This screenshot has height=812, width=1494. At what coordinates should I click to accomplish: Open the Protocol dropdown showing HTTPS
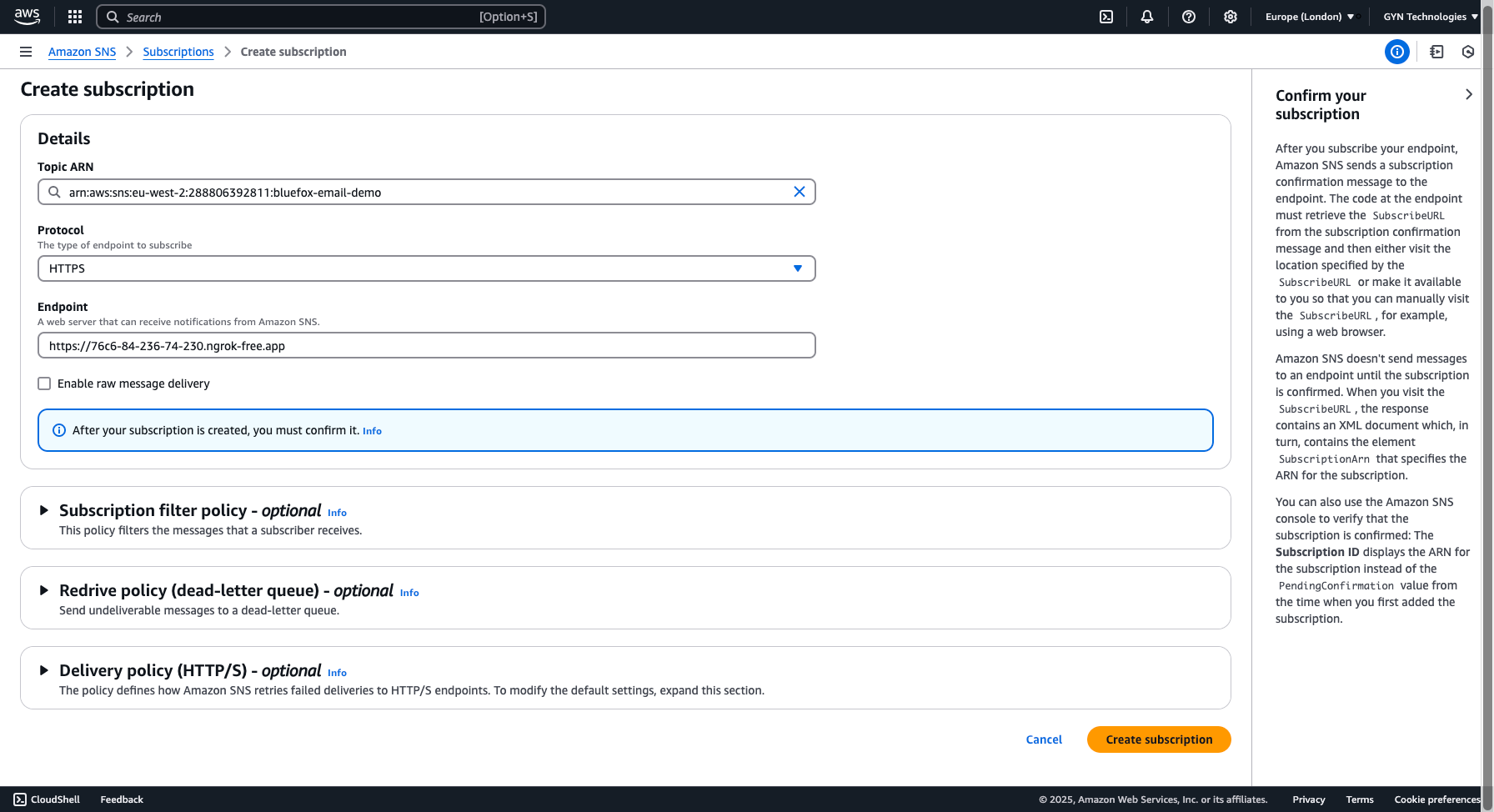tap(426, 268)
